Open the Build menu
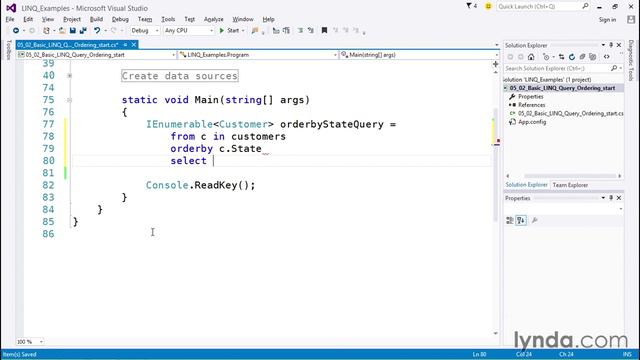The image size is (640, 360). [x=96, y=19]
